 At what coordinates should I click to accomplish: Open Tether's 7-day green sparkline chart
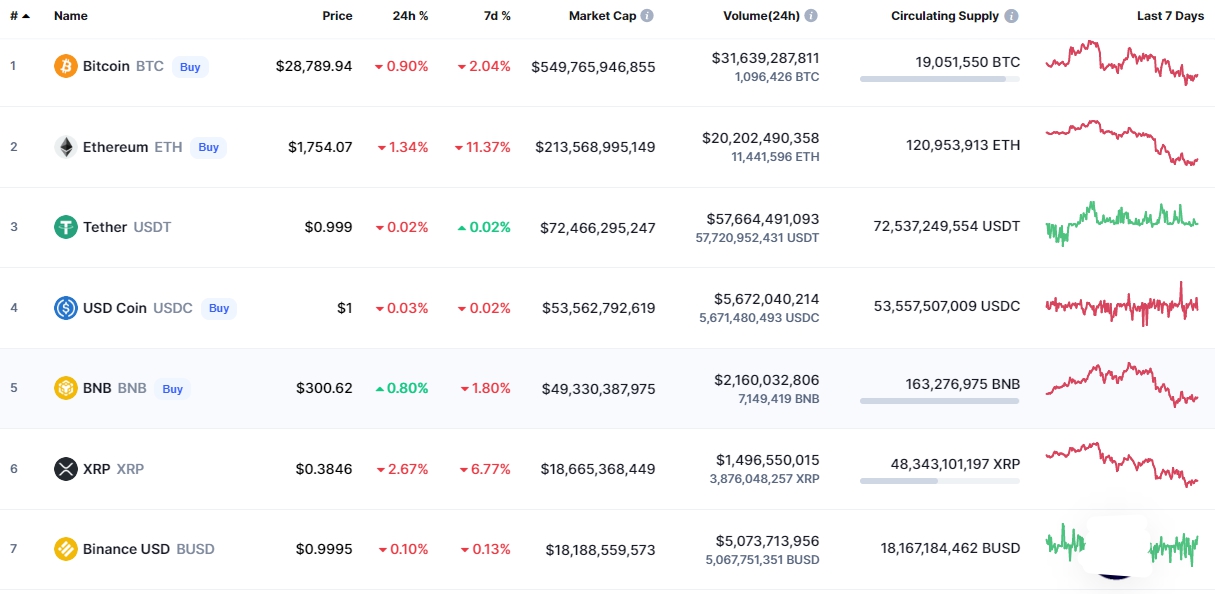[x=1122, y=223]
